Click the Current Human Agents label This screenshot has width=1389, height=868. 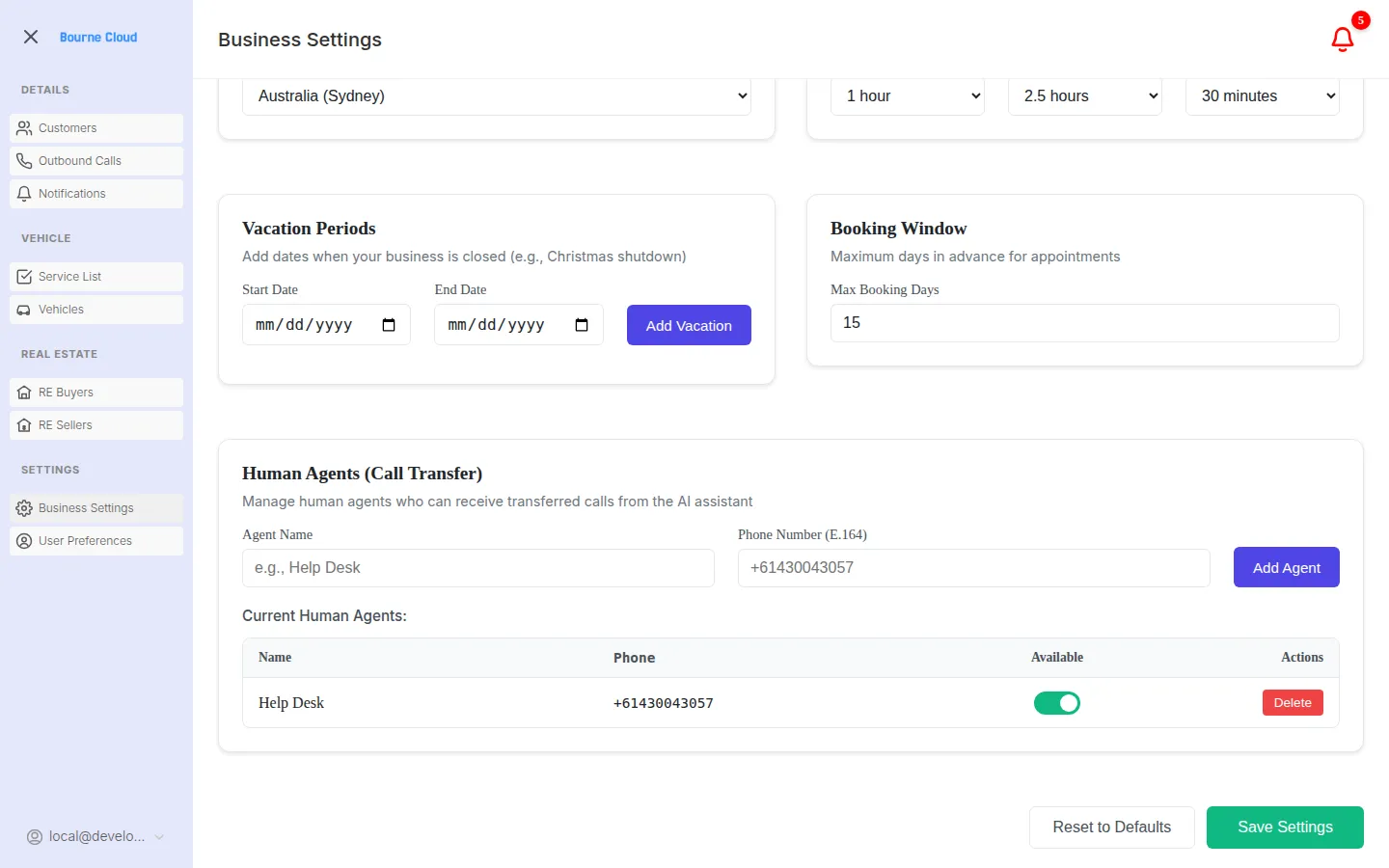click(x=324, y=616)
